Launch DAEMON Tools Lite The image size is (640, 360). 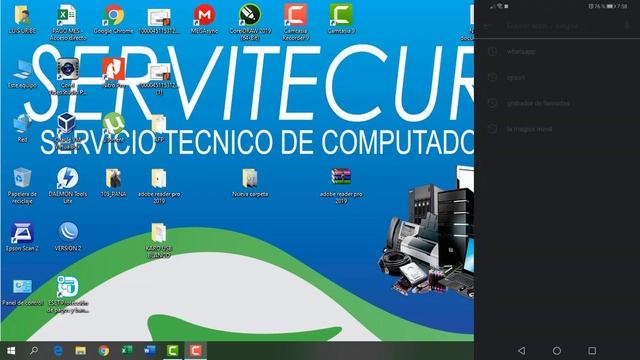[x=68, y=186]
